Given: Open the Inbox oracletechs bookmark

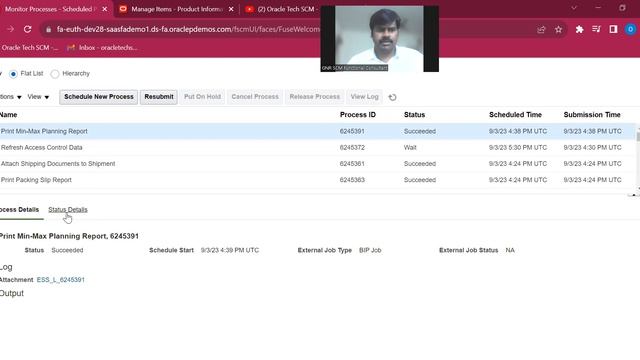Looking at the screenshot, I should (x=103, y=48).
